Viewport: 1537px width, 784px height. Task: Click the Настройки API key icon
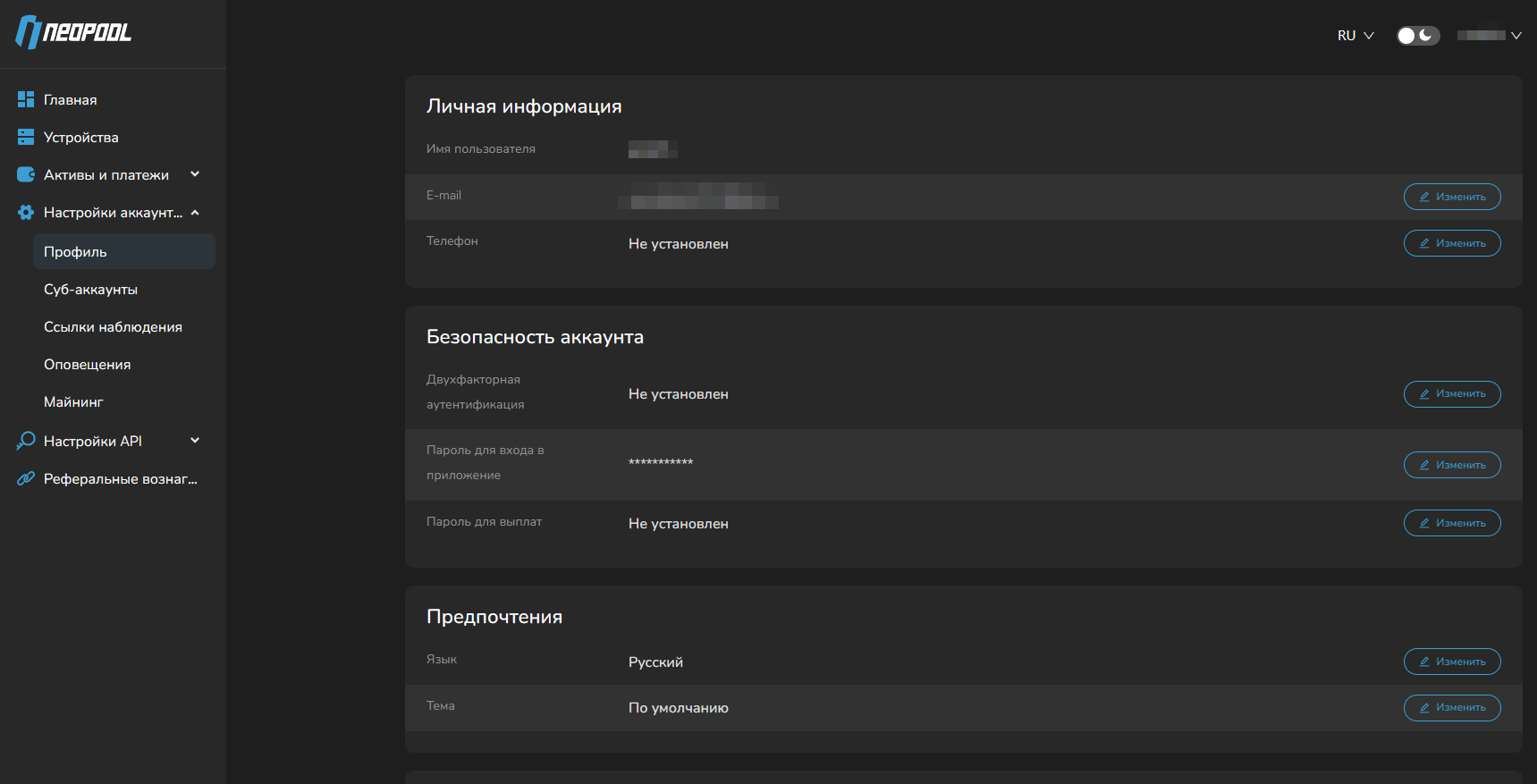pyautogui.click(x=26, y=441)
